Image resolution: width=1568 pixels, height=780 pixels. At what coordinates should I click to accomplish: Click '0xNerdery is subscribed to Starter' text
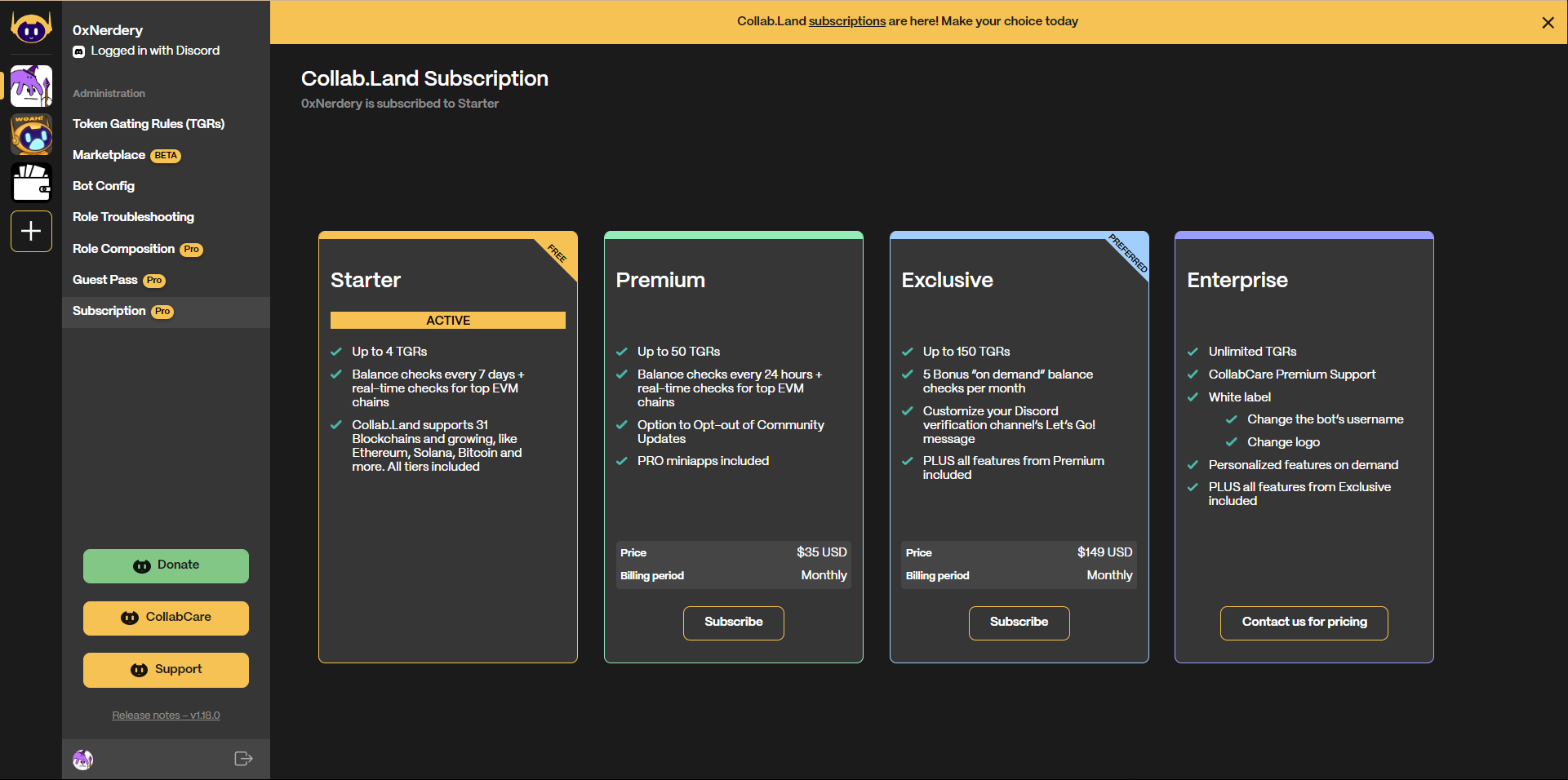(400, 104)
